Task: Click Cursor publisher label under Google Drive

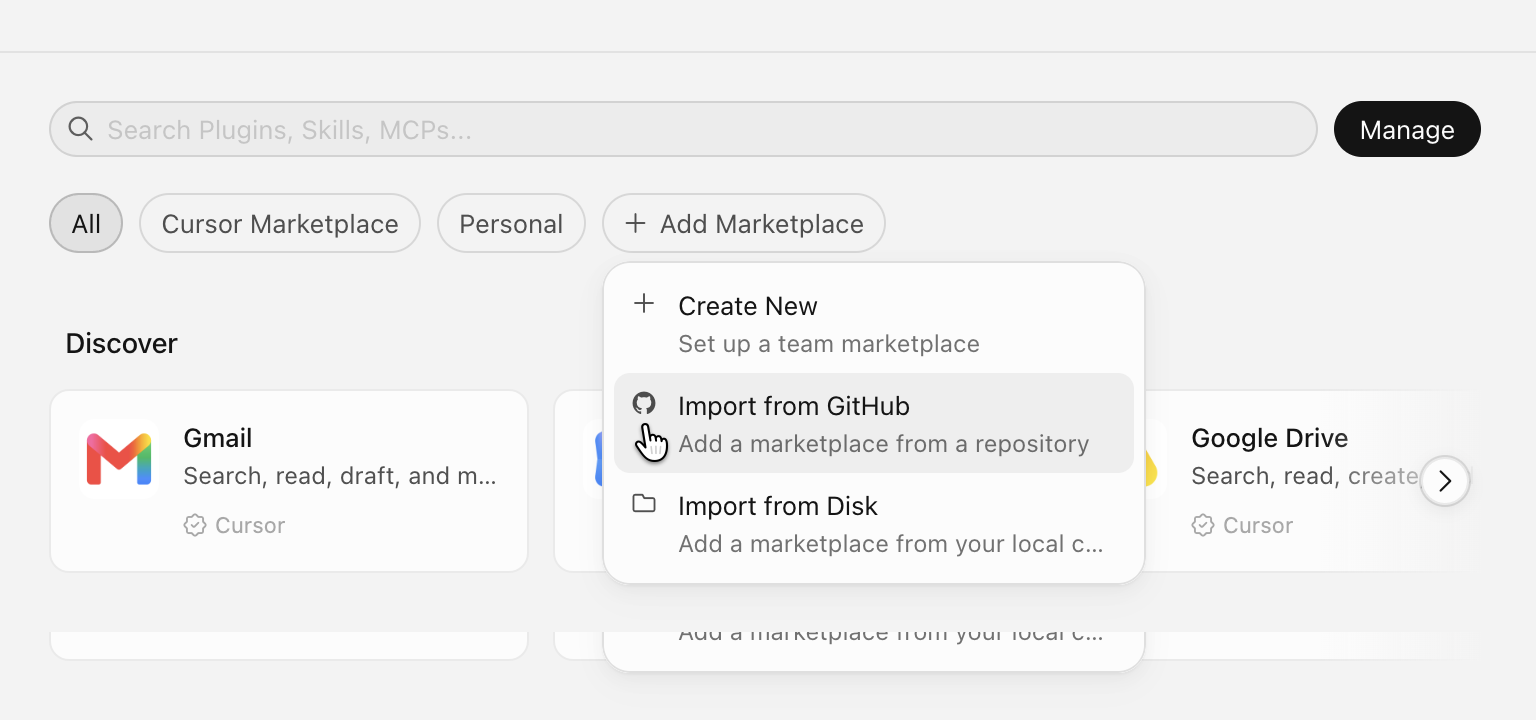Action: 1258,525
